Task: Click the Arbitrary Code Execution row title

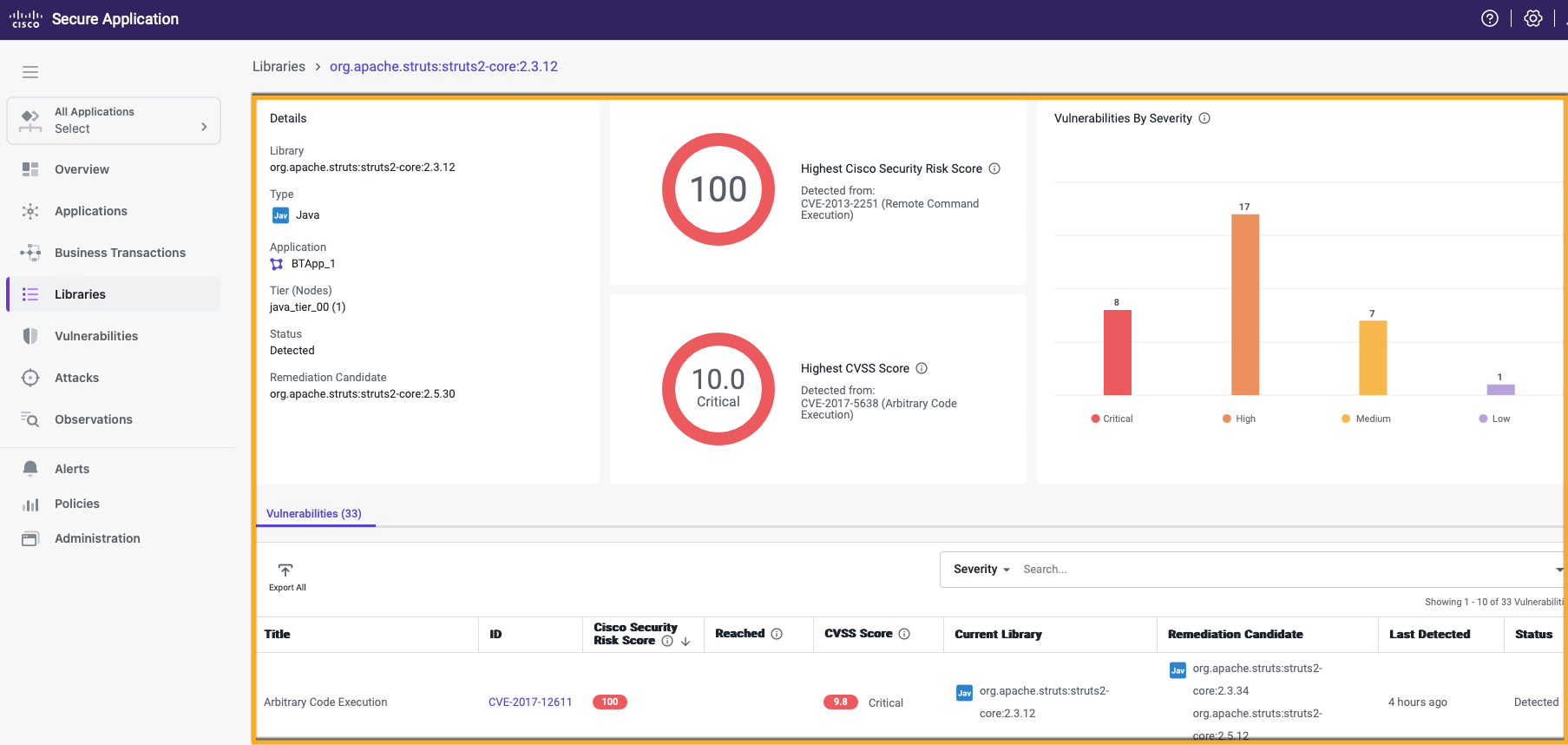Action: point(325,702)
